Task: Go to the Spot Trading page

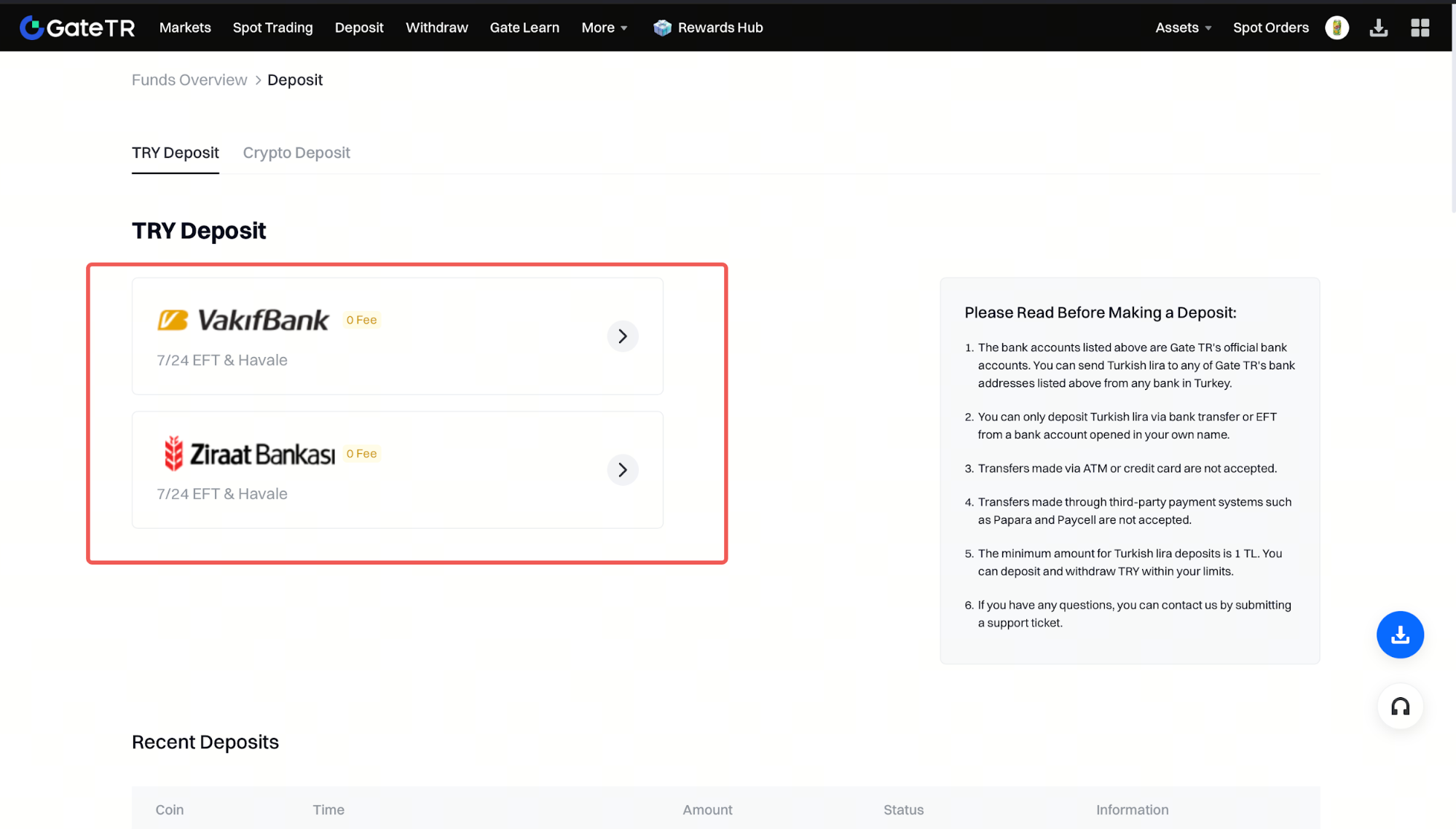Action: [x=272, y=28]
